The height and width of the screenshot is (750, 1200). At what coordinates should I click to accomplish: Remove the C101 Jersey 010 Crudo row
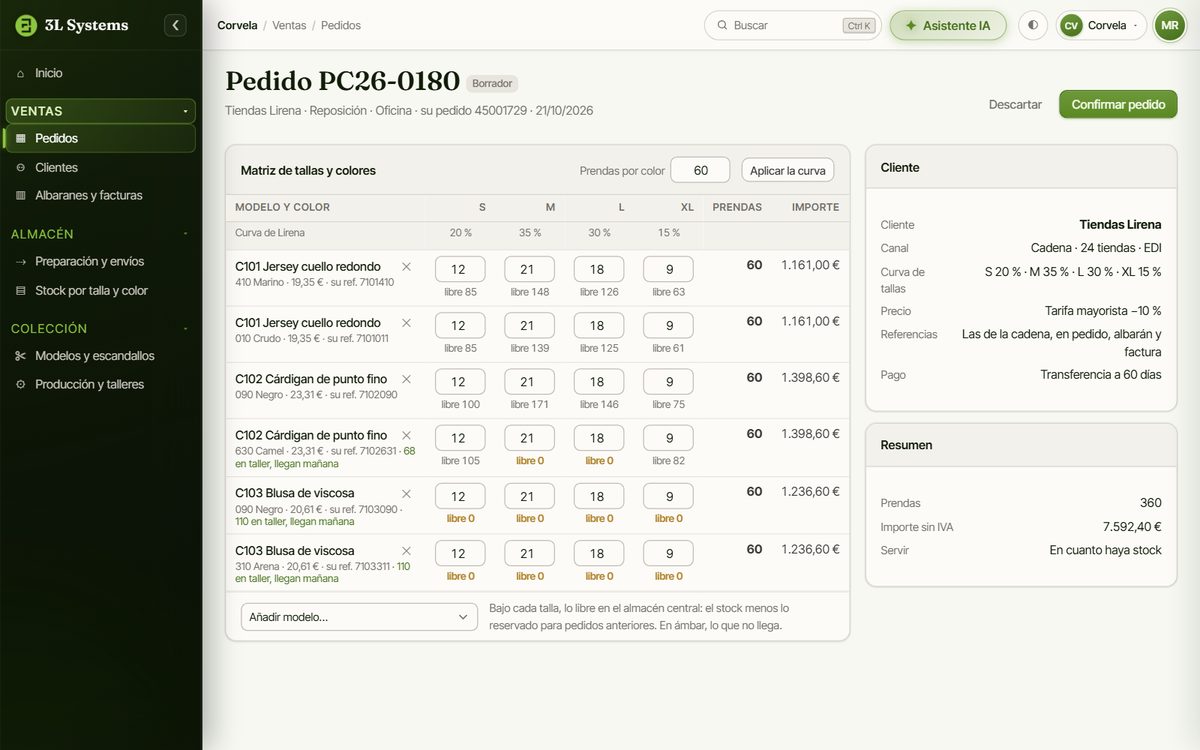pyautogui.click(x=406, y=323)
